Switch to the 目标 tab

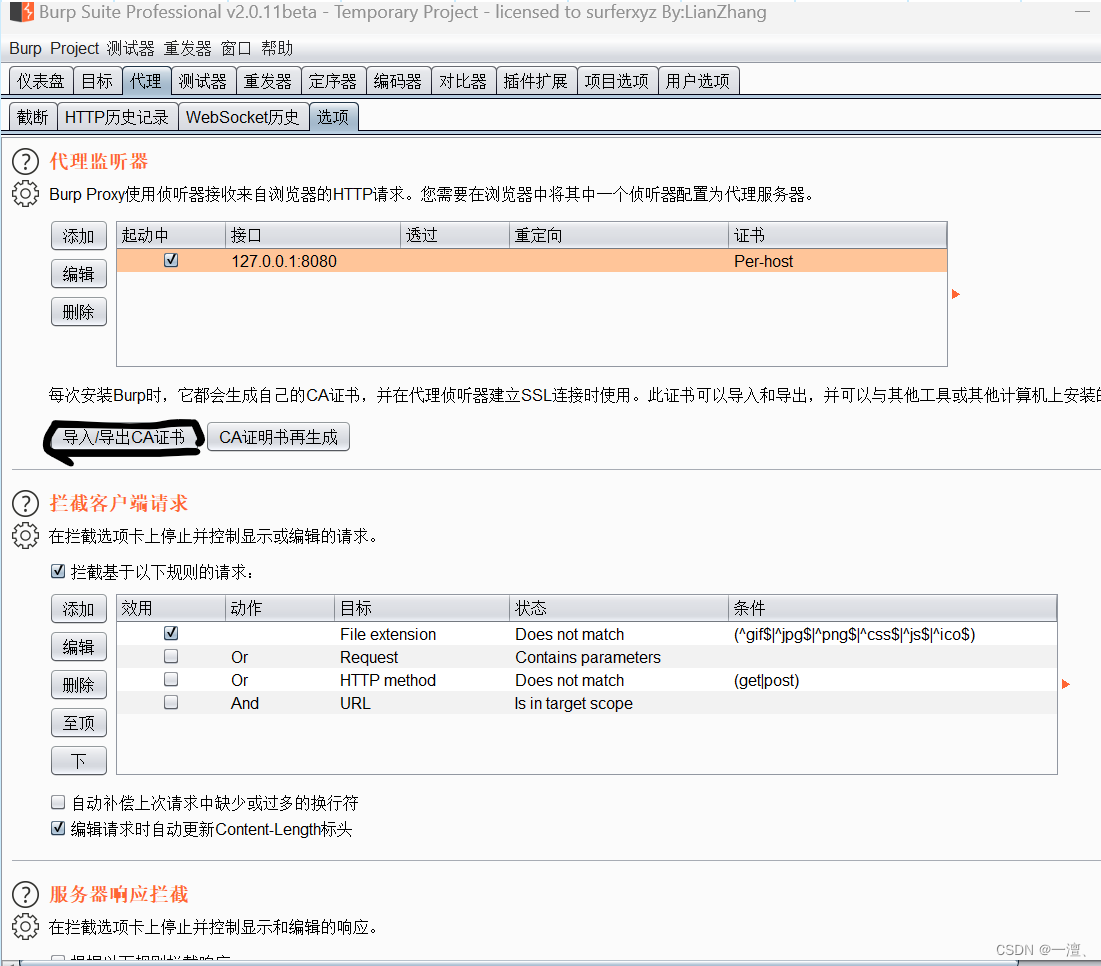pos(97,81)
